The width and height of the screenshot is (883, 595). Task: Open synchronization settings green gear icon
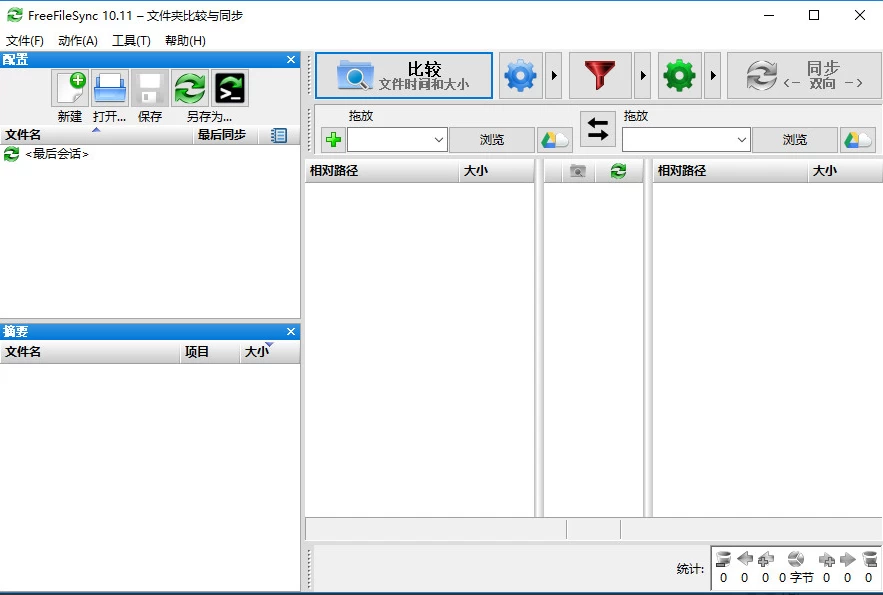[679, 76]
